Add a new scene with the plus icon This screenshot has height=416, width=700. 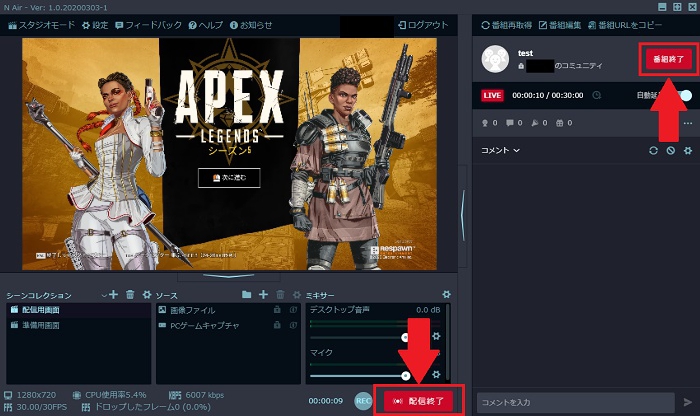click(114, 295)
